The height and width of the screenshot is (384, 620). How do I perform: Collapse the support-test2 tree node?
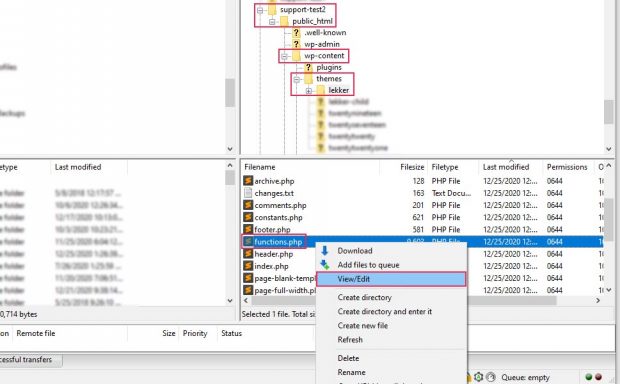click(x=260, y=10)
